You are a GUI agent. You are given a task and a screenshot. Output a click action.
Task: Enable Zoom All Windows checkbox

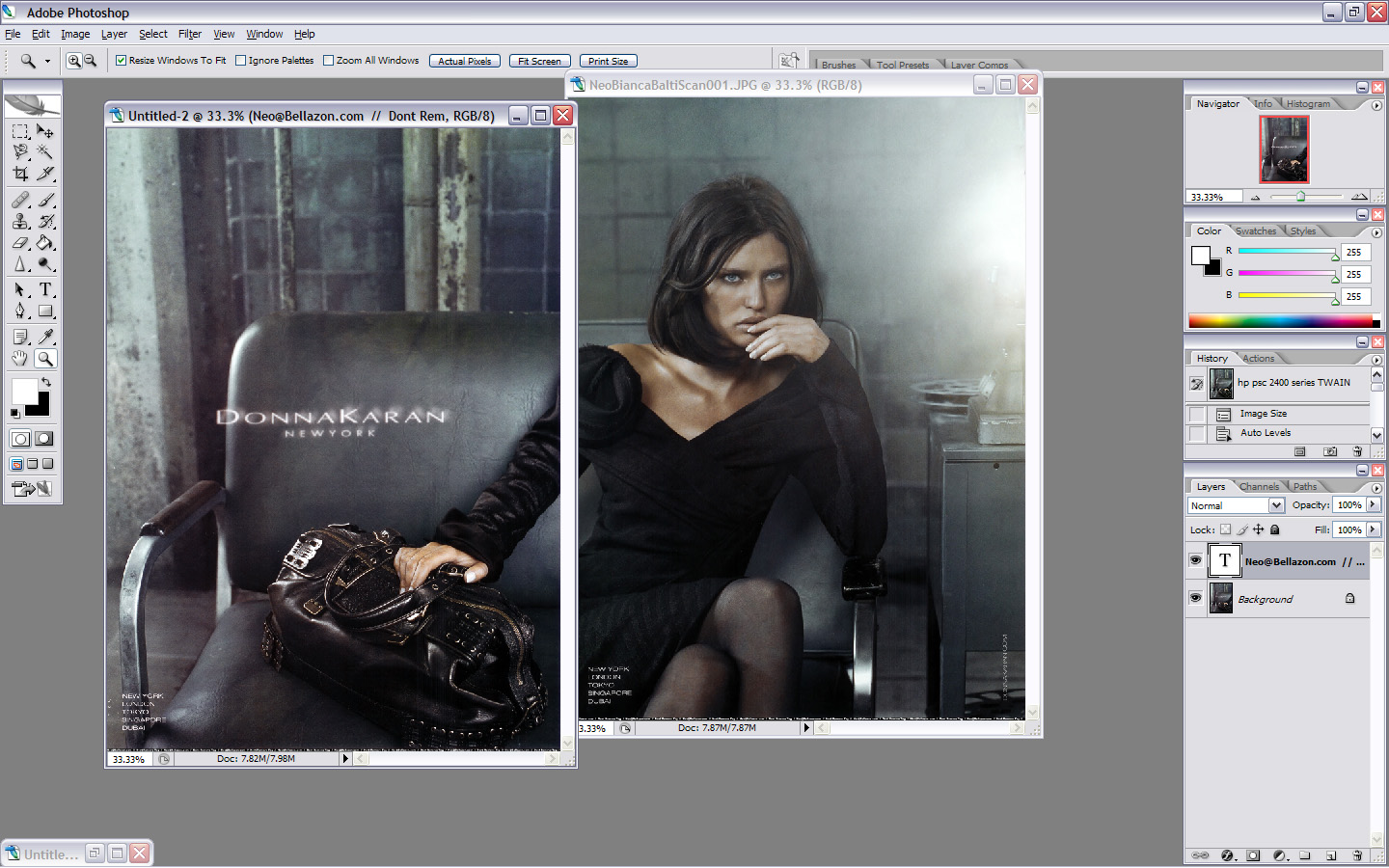[x=329, y=60]
